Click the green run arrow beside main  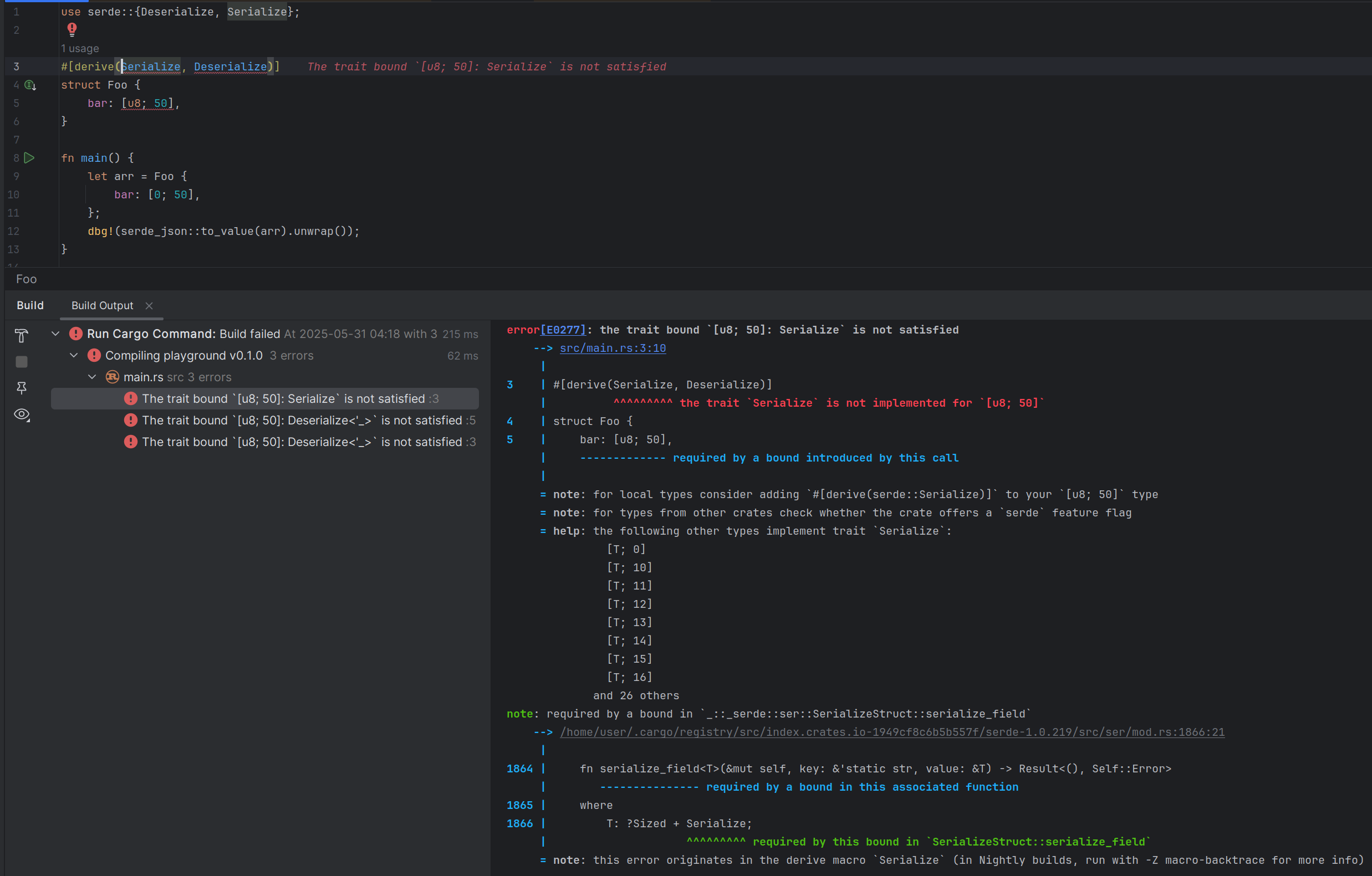29,158
